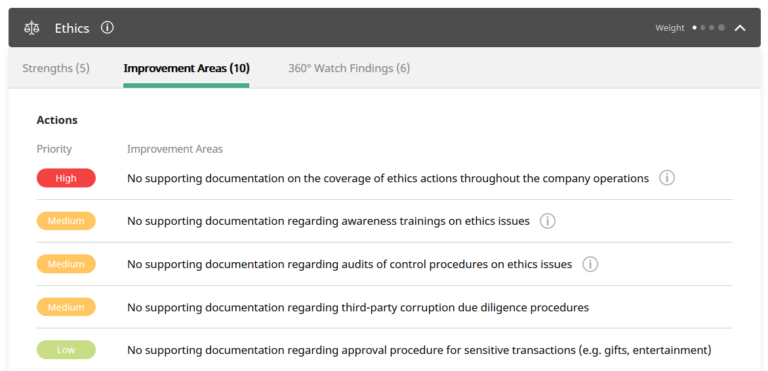Click the red High priority badge
Viewport: 768px width, 371px height.
tap(66, 178)
